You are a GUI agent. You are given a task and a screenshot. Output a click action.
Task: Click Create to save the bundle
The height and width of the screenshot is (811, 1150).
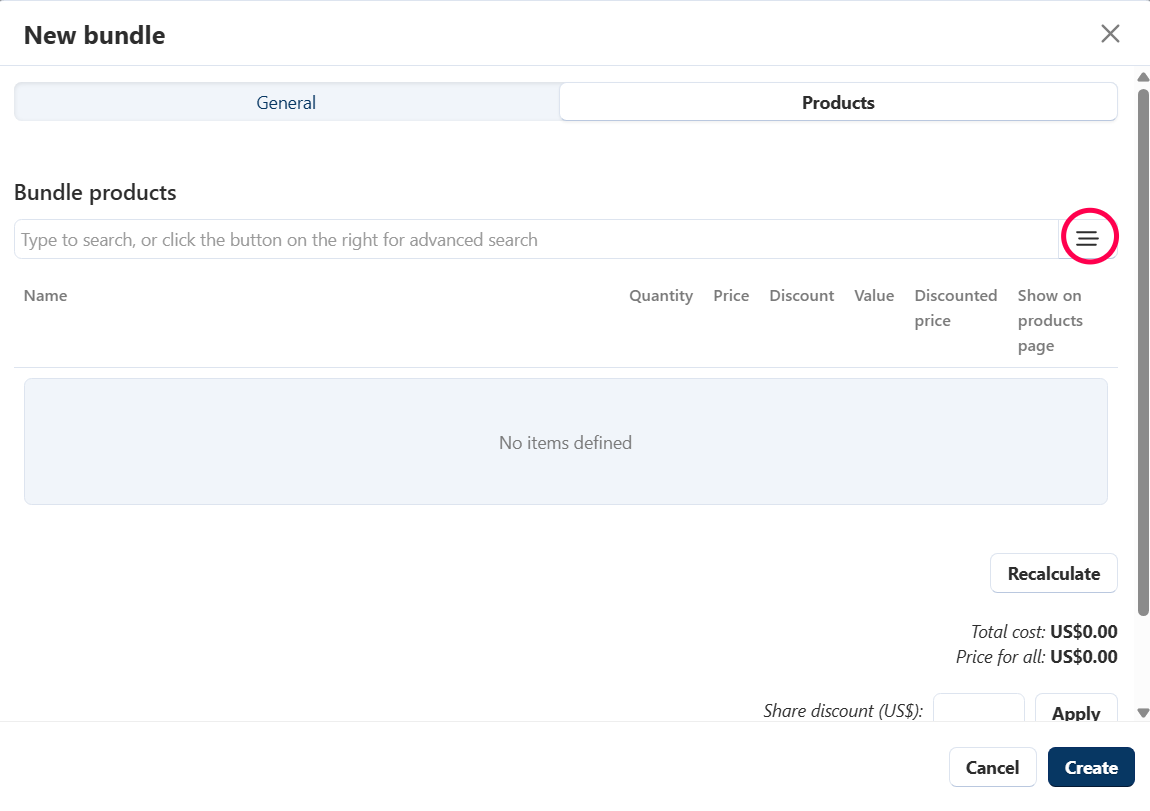click(1091, 767)
